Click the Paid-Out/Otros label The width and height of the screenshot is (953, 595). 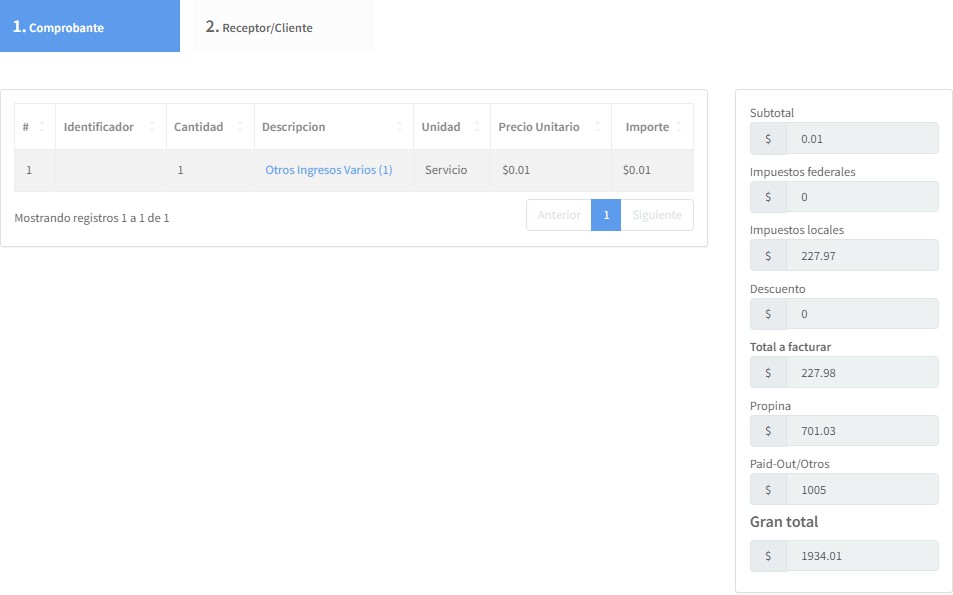click(x=790, y=464)
